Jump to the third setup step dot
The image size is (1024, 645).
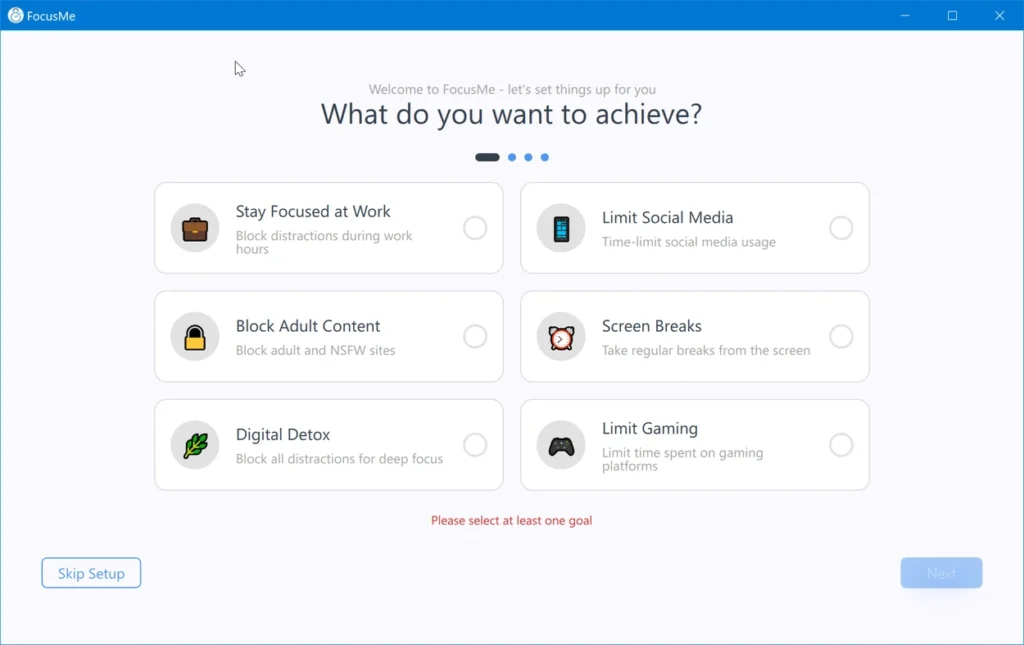(528, 157)
